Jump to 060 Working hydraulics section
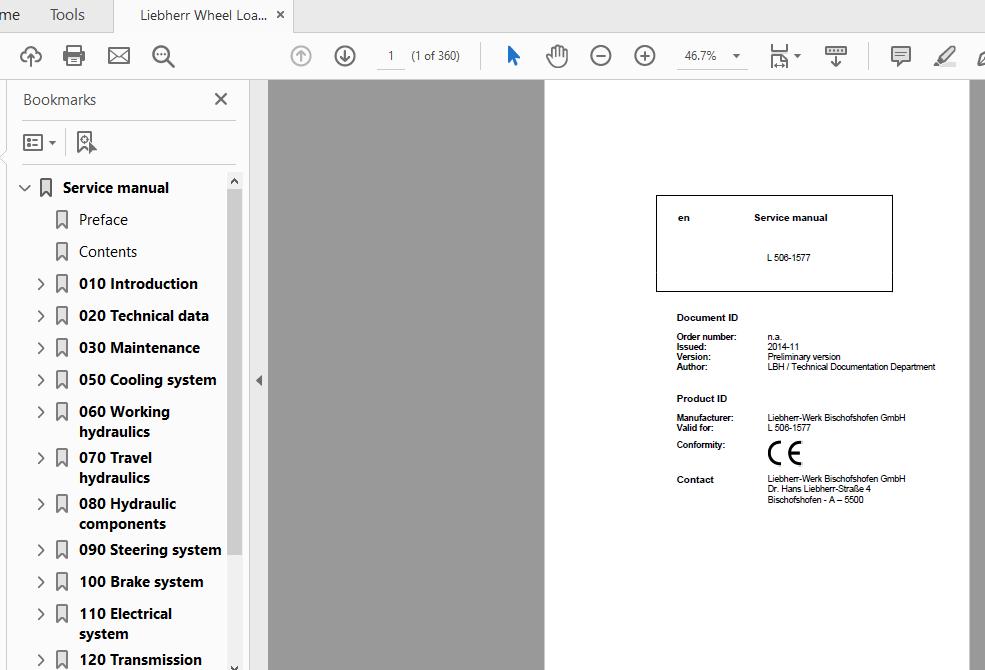 (x=124, y=422)
